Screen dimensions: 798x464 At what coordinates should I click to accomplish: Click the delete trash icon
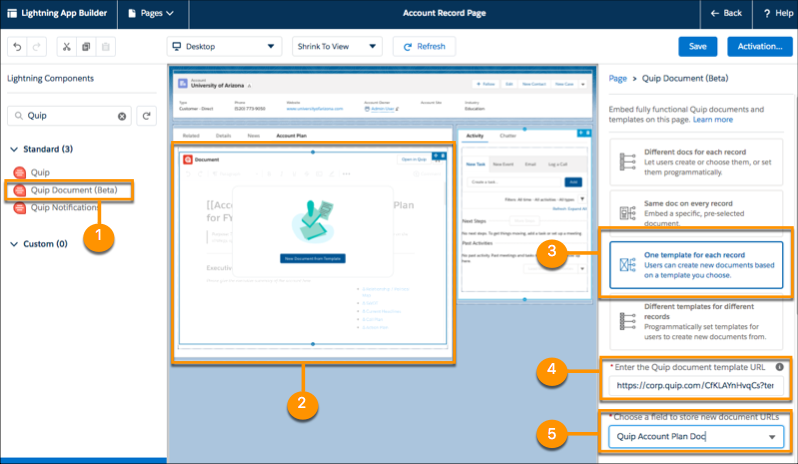point(106,47)
